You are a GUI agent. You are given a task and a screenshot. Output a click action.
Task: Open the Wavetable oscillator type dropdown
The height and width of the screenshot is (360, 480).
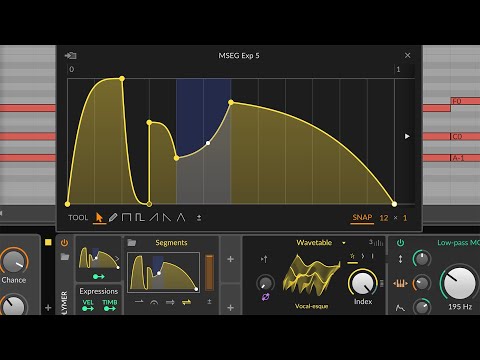click(x=344, y=243)
